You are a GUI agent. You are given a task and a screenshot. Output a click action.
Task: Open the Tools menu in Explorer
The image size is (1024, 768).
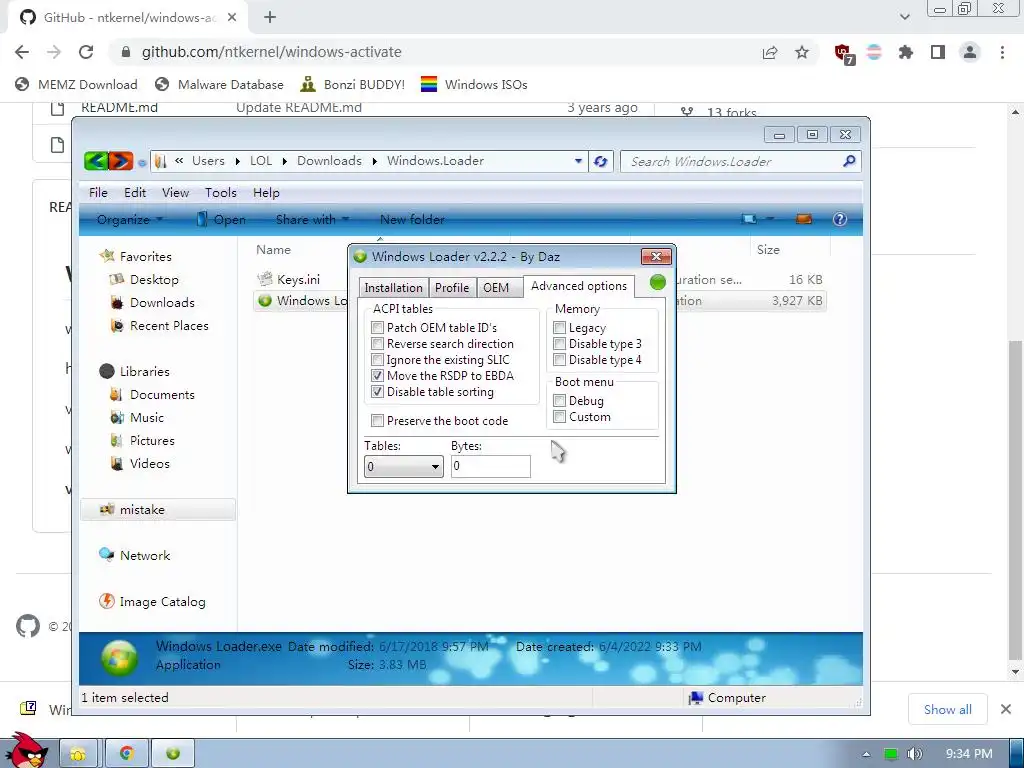(x=221, y=193)
